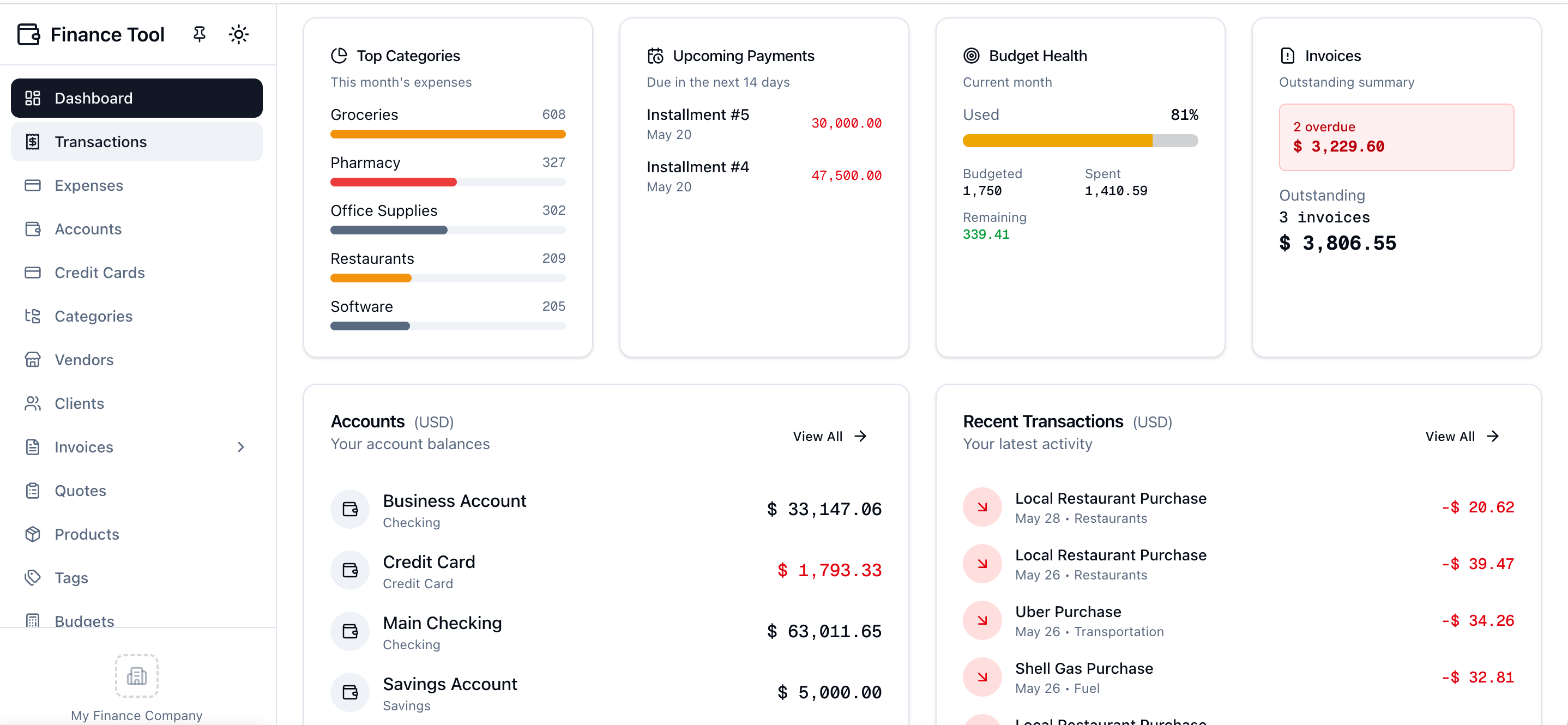1568x725 pixels.
Task: Click the Shell Gas Purchase expense arrow icon
Action: pos(982,677)
